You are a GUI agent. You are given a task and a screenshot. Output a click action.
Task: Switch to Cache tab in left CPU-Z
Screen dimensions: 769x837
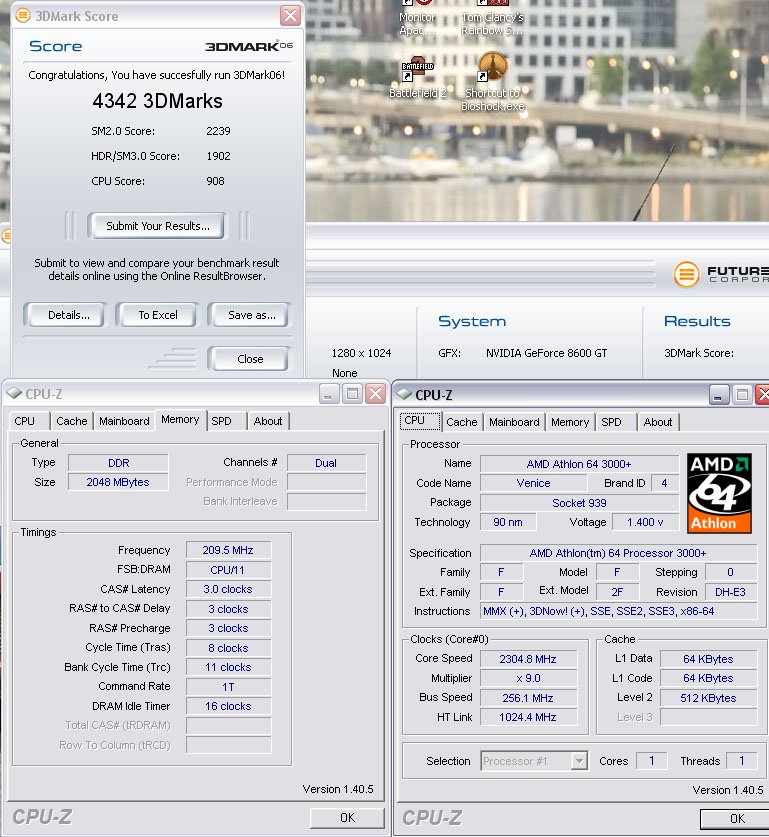coord(72,421)
